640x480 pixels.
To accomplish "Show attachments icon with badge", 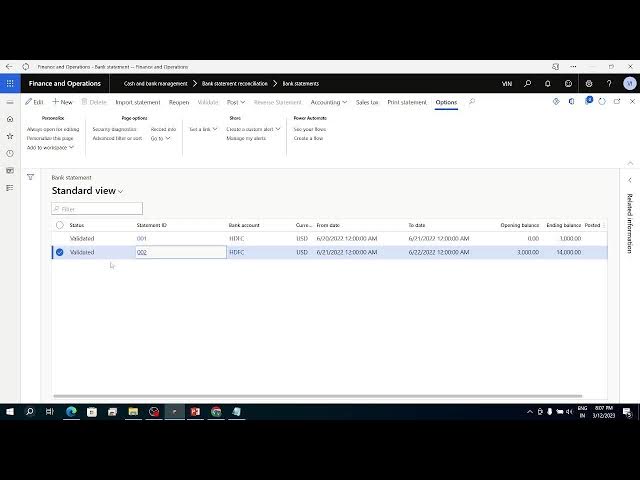I will [x=588, y=101].
